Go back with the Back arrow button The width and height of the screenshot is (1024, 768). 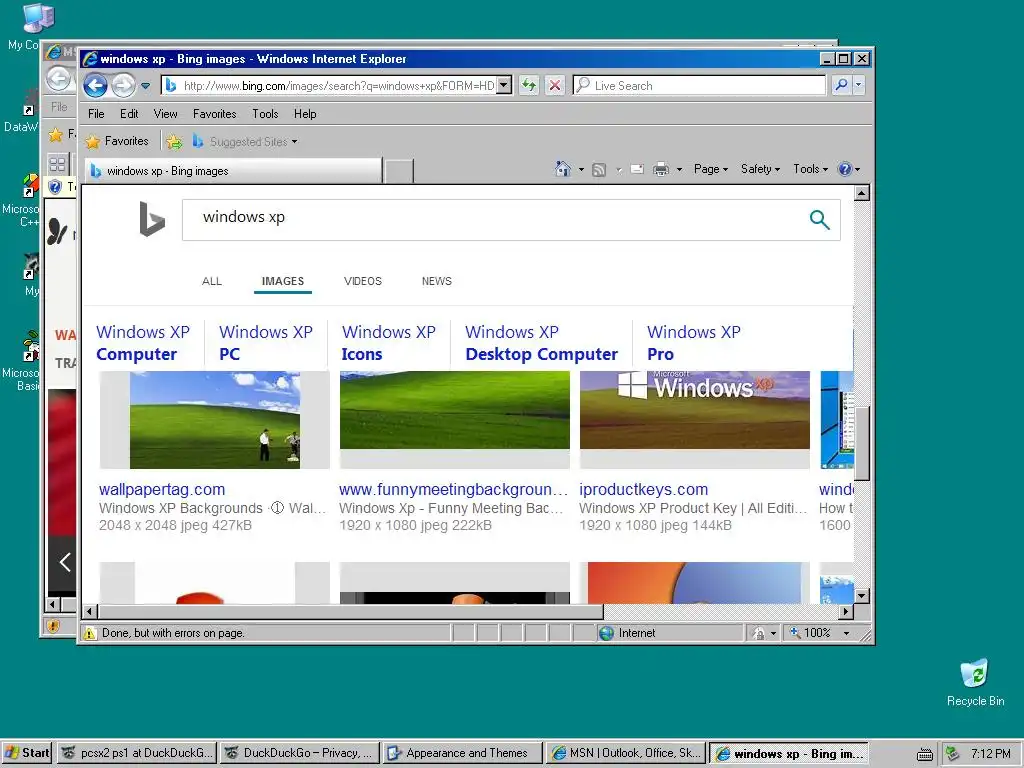[95, 85]
